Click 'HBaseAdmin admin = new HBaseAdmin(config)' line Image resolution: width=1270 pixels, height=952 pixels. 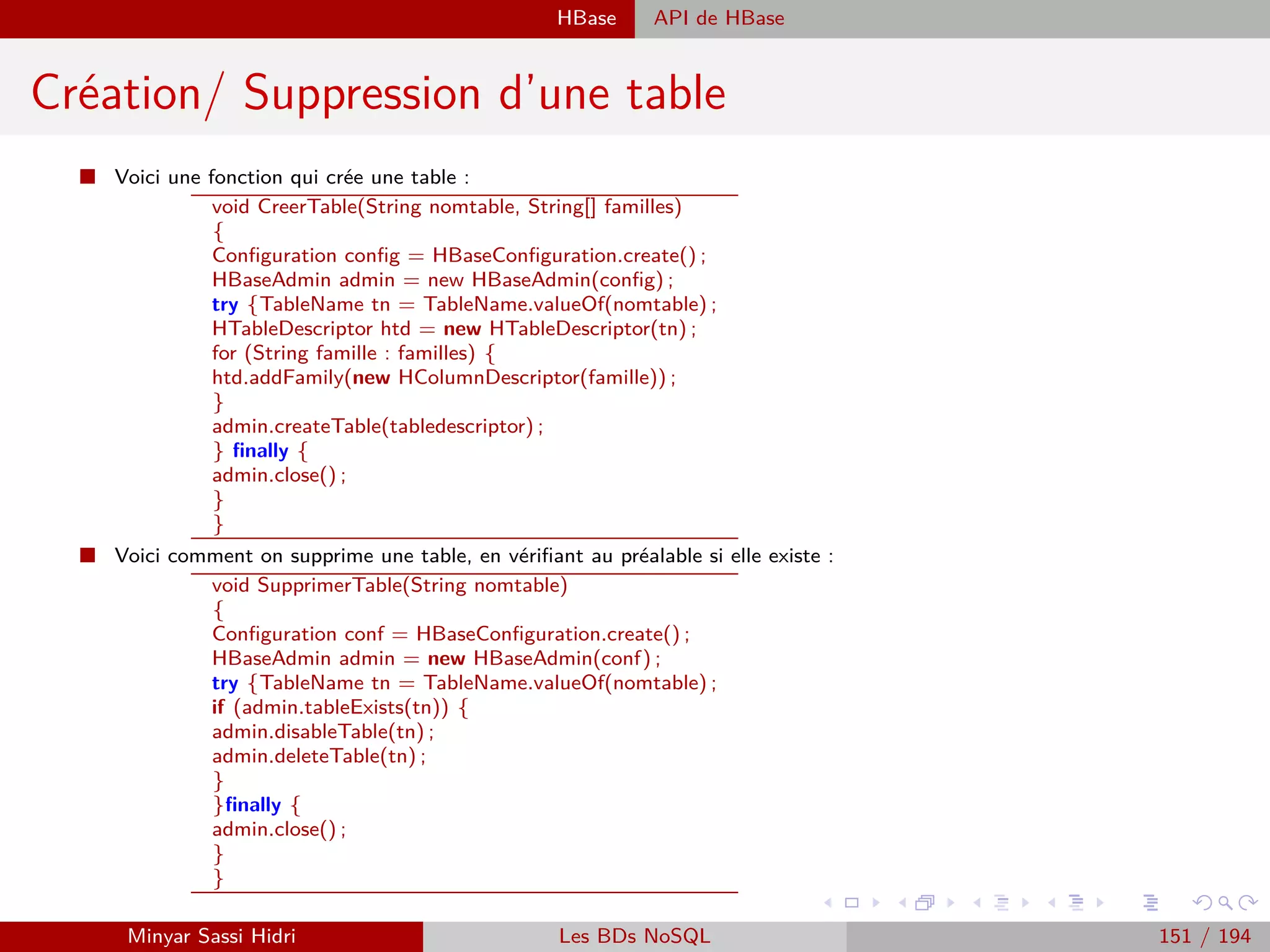tap(442, 280)
